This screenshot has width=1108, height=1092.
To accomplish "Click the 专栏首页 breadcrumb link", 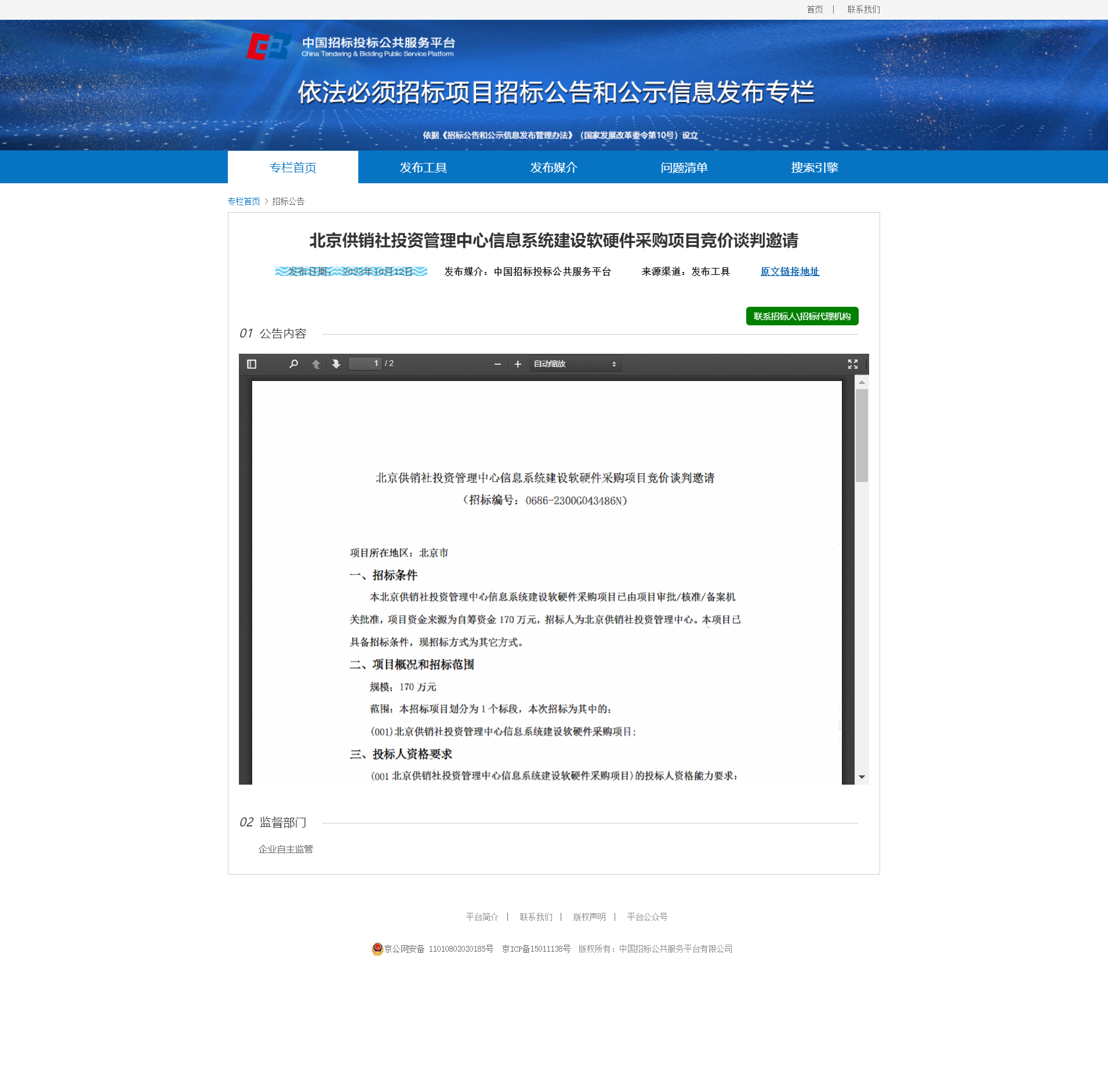I will (x=244, y=201).
